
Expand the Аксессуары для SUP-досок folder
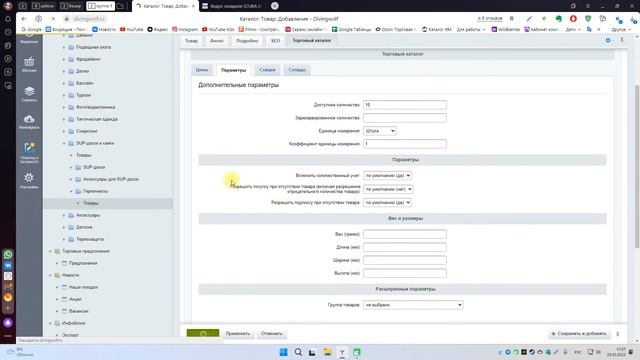point(71,179)
